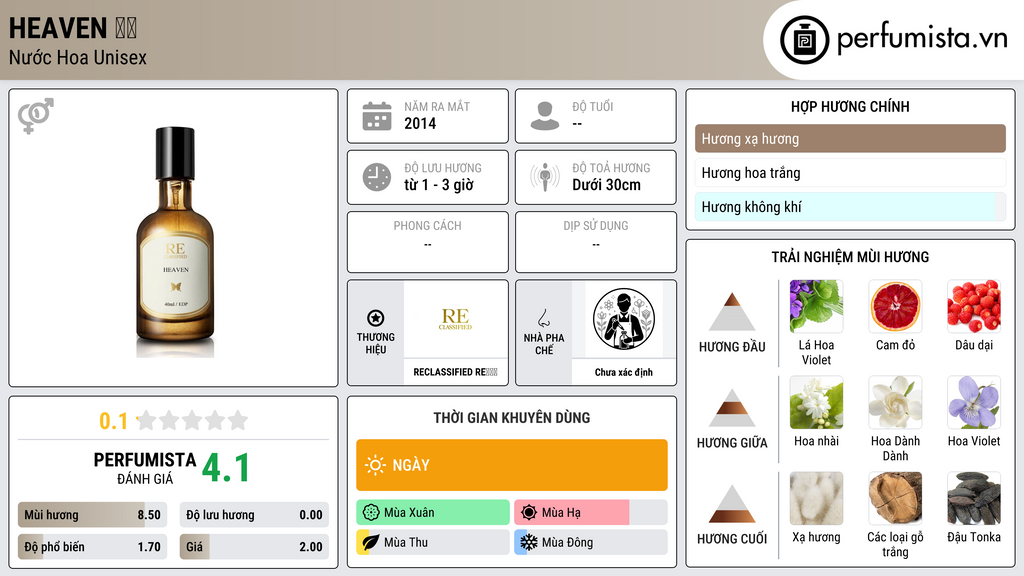Click the nose icon above Nhà pha chế
The image size is (1024, 576).
543,318
